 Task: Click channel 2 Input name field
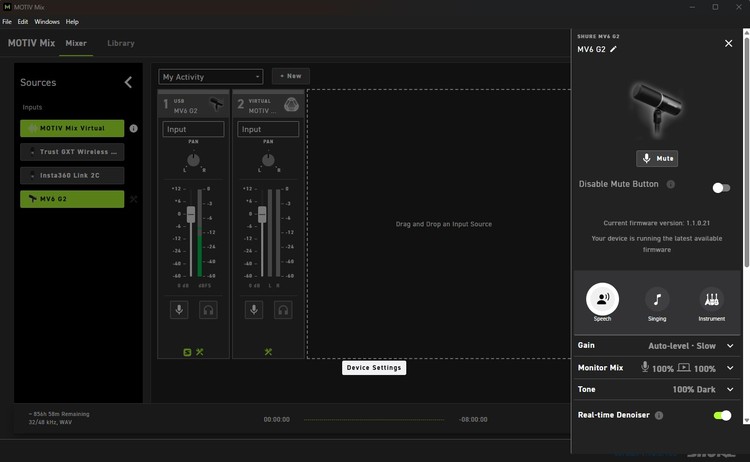tap(268, 129)
